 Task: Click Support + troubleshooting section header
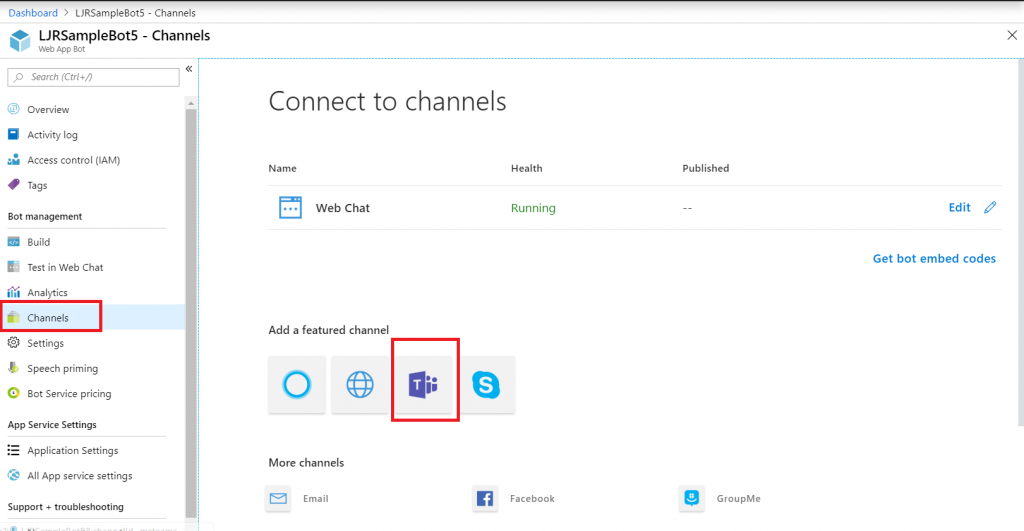pyautogui.click(x=65, y=507)
